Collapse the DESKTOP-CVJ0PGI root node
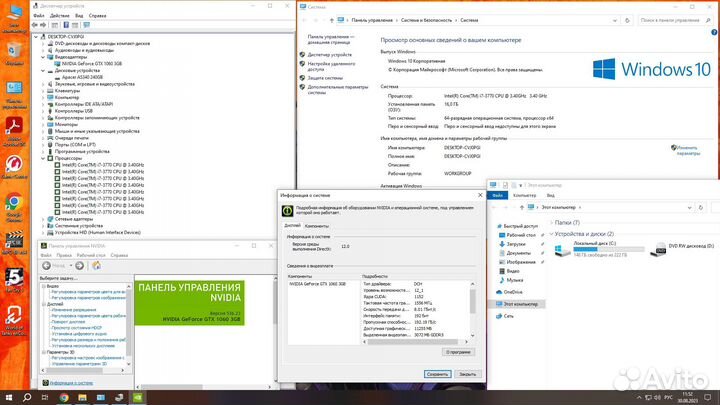Viewport: 720px width, 405px height. pyautogui.click(x=36, y=37)
